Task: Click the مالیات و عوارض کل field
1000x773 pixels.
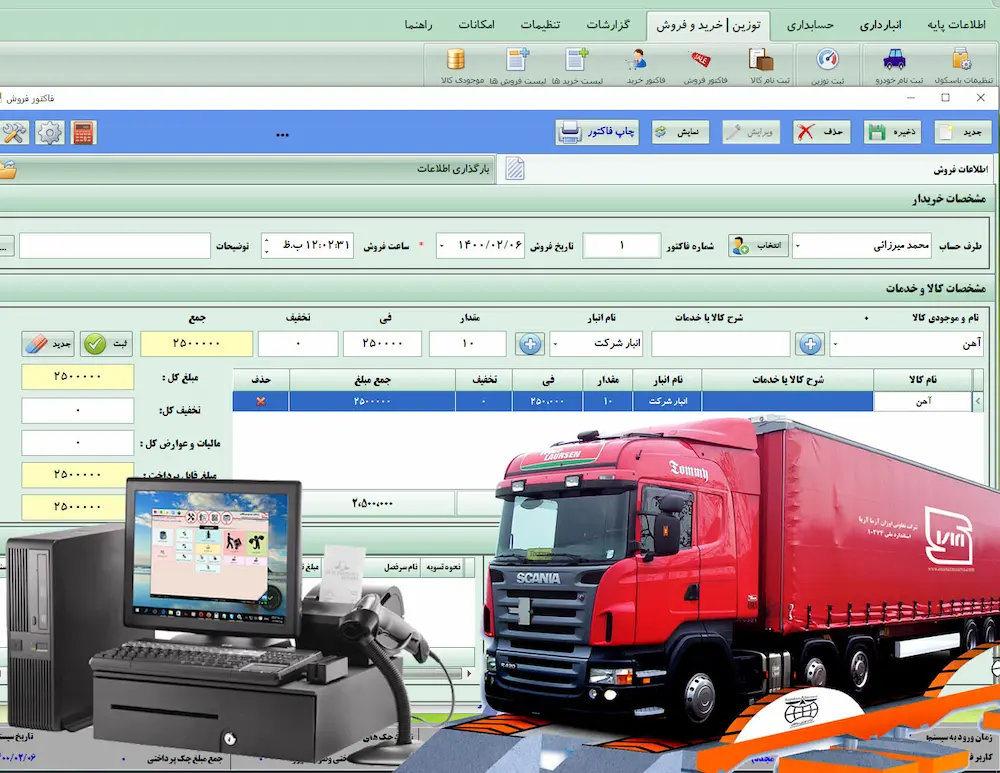Action: pyautogui.click(x=78, y=443)
